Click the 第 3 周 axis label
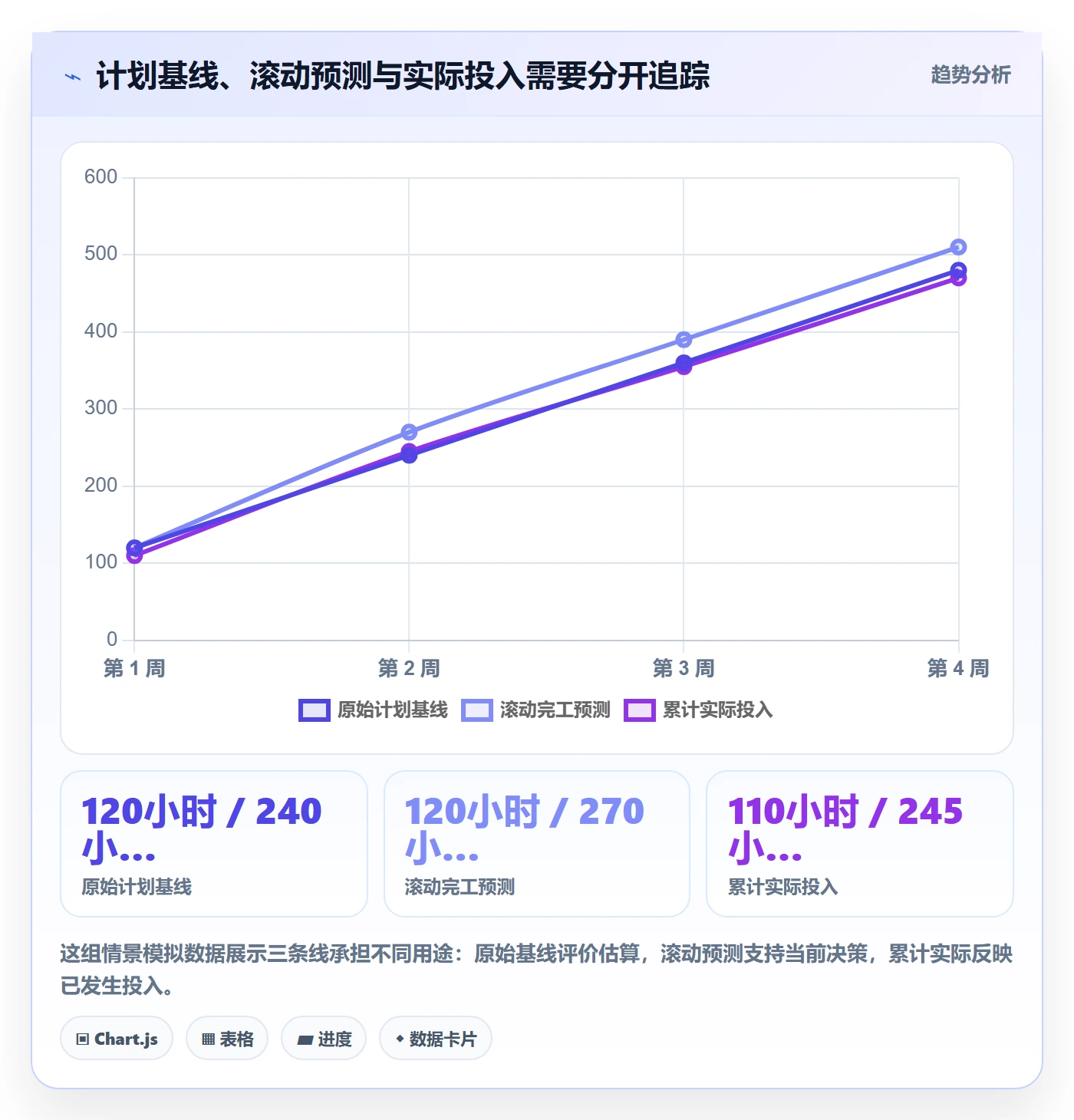 click(x=684, y=668)
